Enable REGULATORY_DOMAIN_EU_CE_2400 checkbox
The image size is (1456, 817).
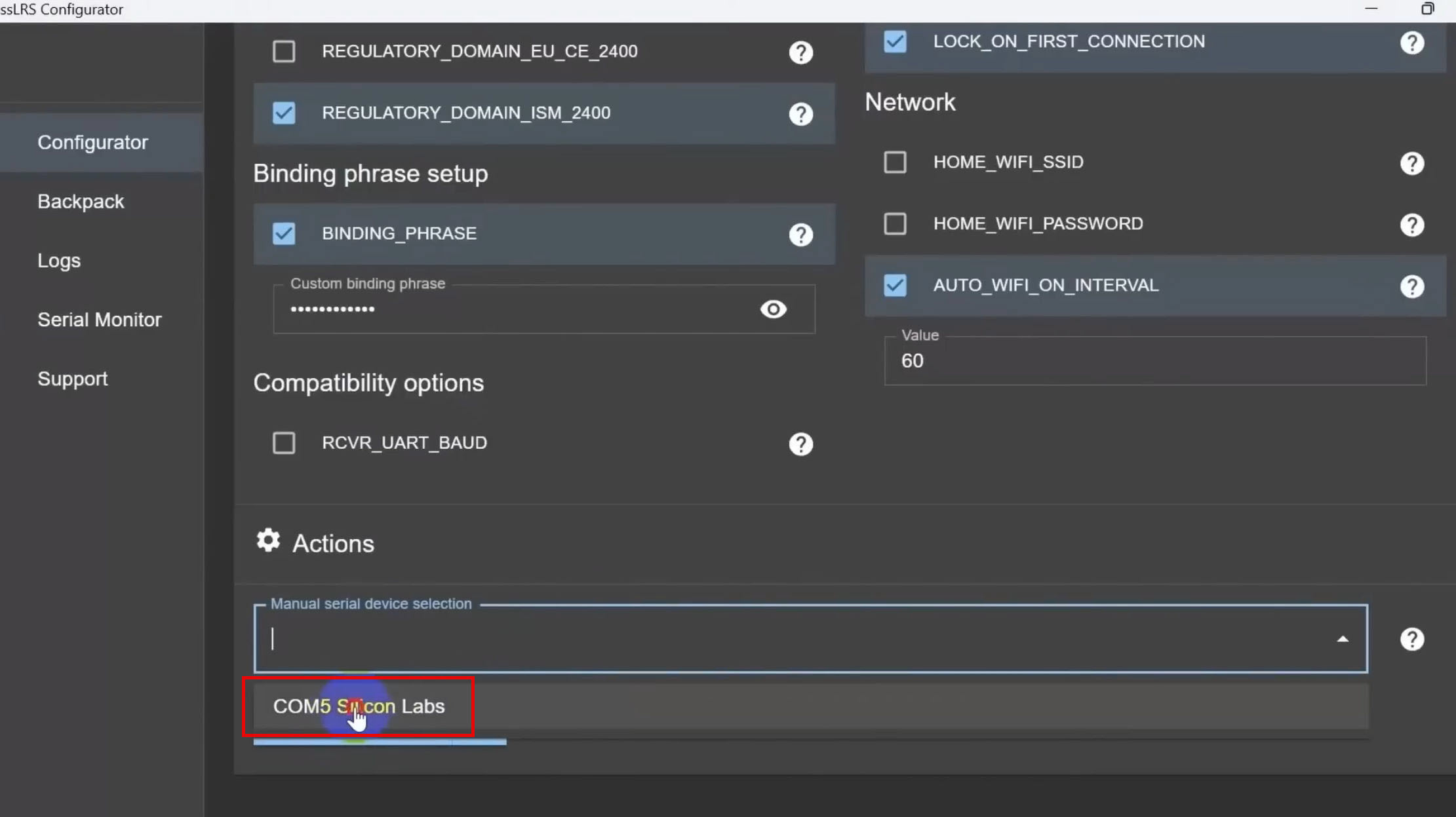coord(284,51)
